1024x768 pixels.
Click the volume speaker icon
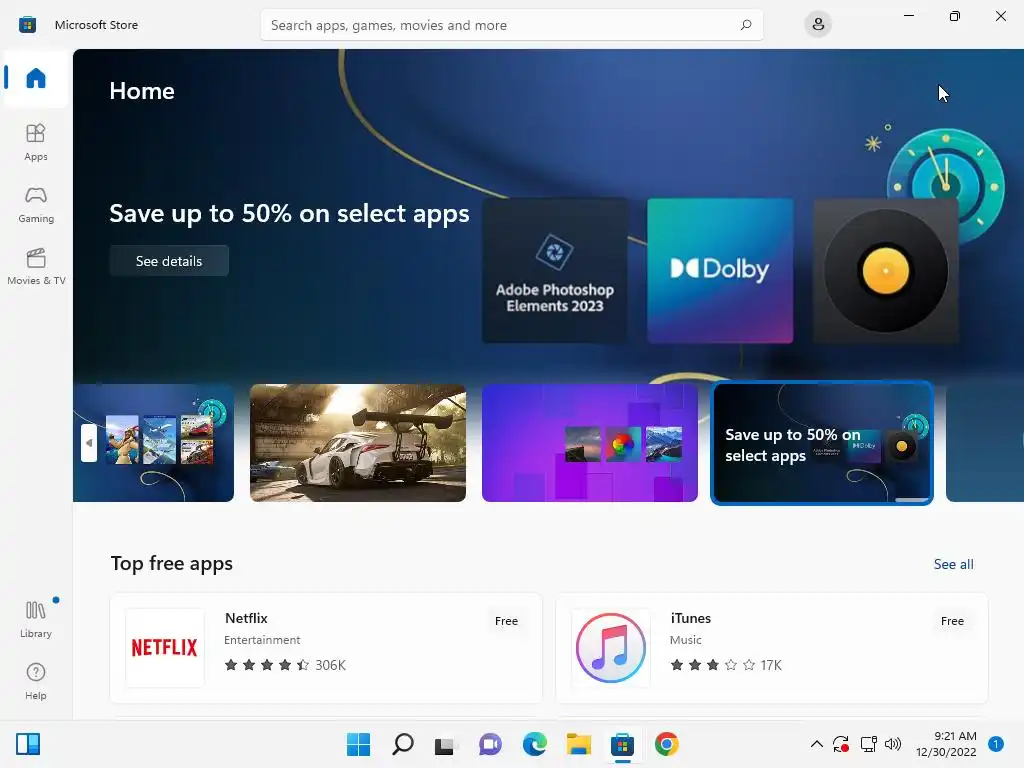pos(893,744)
